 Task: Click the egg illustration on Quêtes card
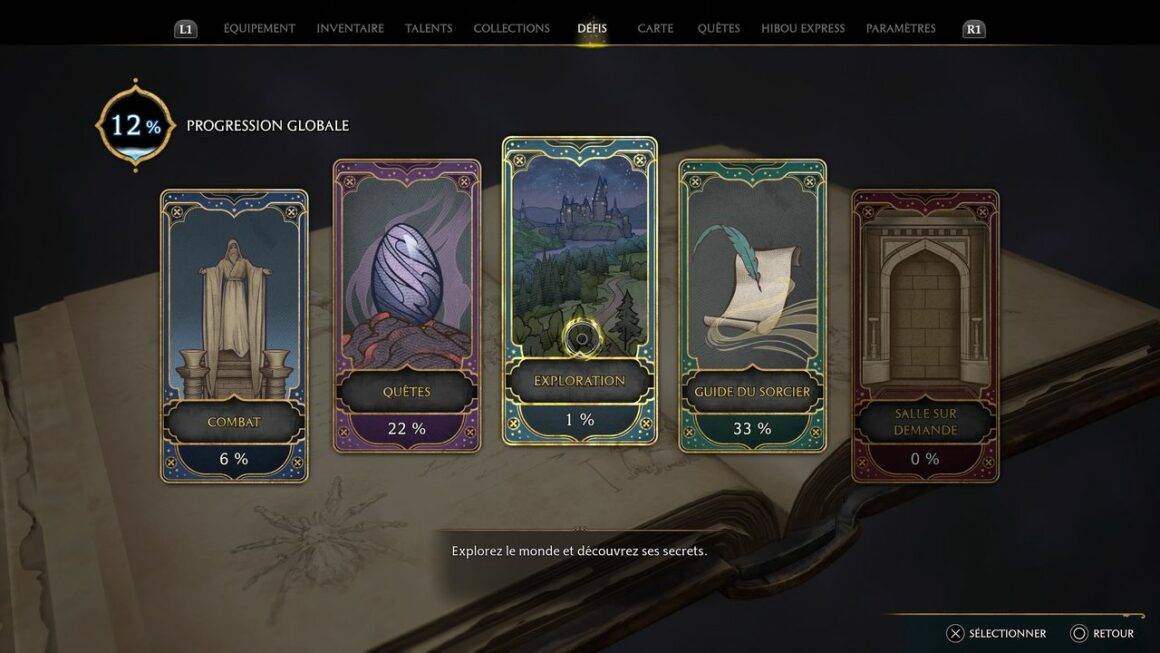coord(406,274)
